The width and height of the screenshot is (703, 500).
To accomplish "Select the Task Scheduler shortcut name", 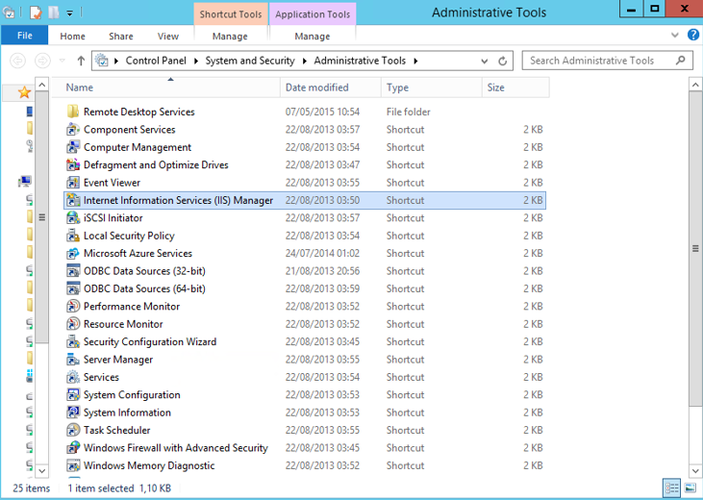I will (x=117, y=430).
